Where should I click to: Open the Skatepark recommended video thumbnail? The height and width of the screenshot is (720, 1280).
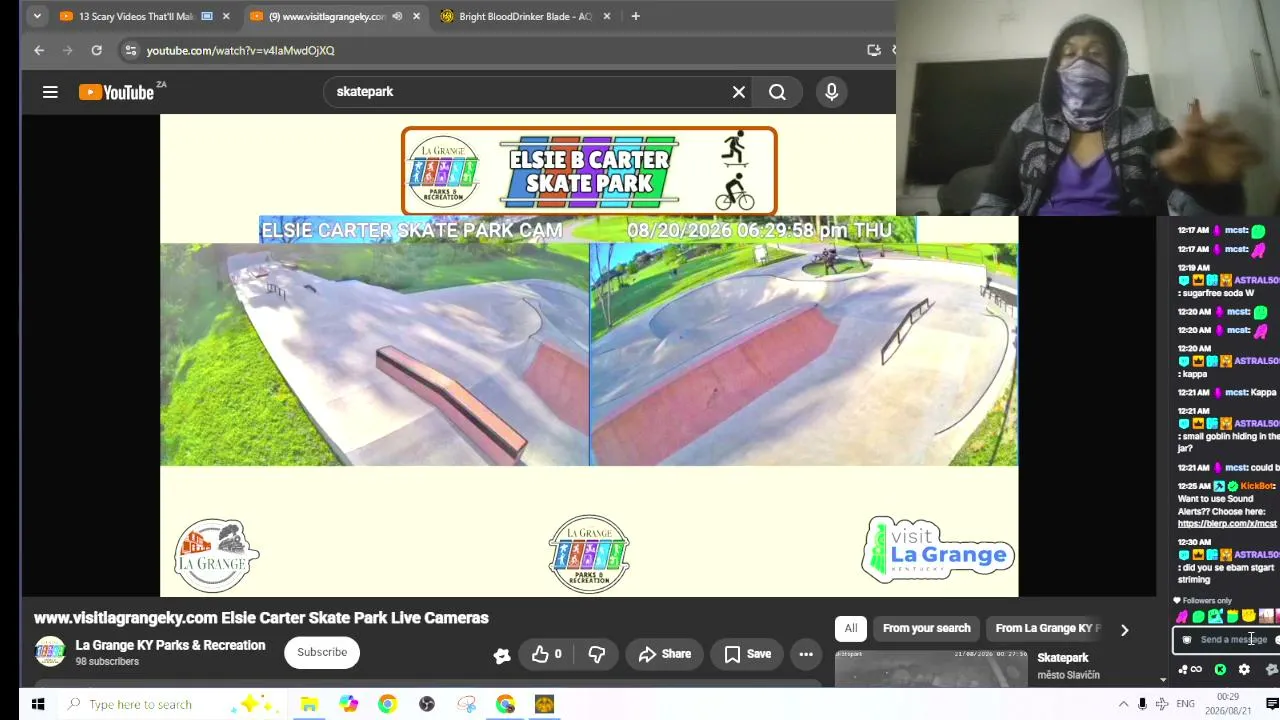(x=931, y=668)
